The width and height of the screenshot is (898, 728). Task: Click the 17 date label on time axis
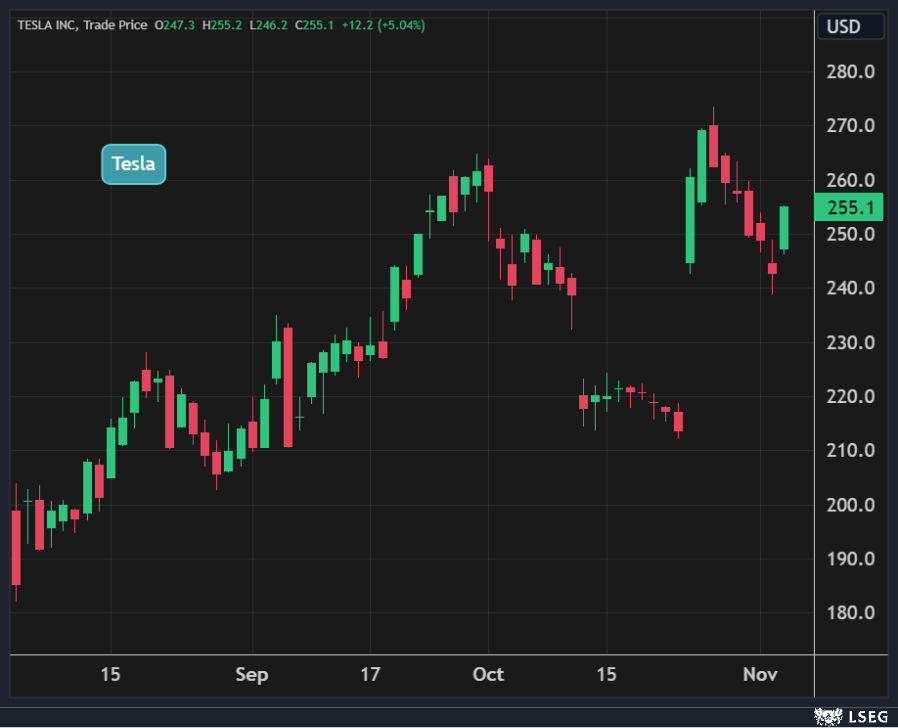[370, 675]
